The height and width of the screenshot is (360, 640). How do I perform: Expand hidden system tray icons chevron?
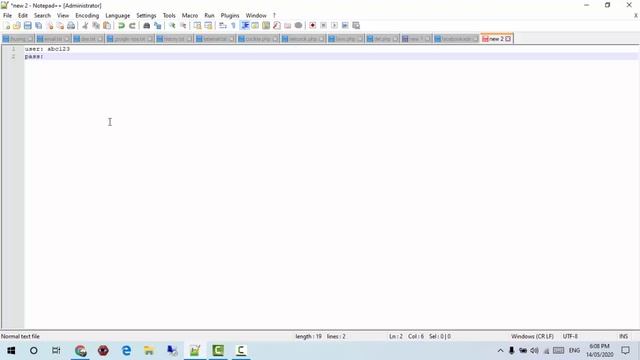500,351
